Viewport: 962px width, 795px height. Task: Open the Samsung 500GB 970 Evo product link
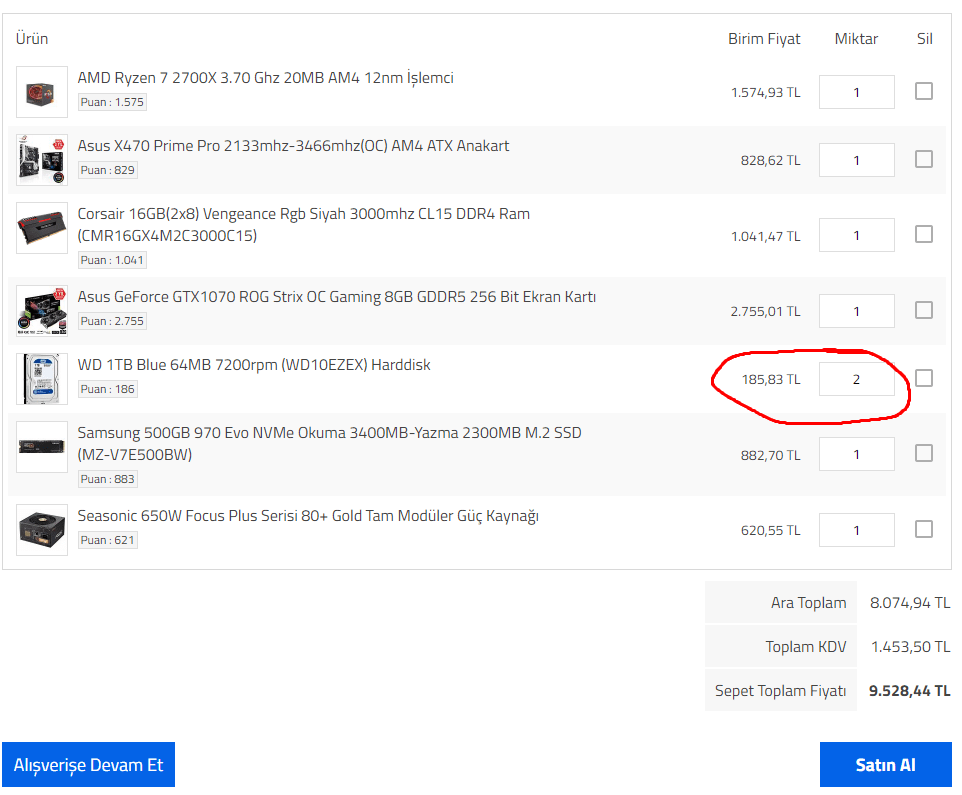pos(329,444)
